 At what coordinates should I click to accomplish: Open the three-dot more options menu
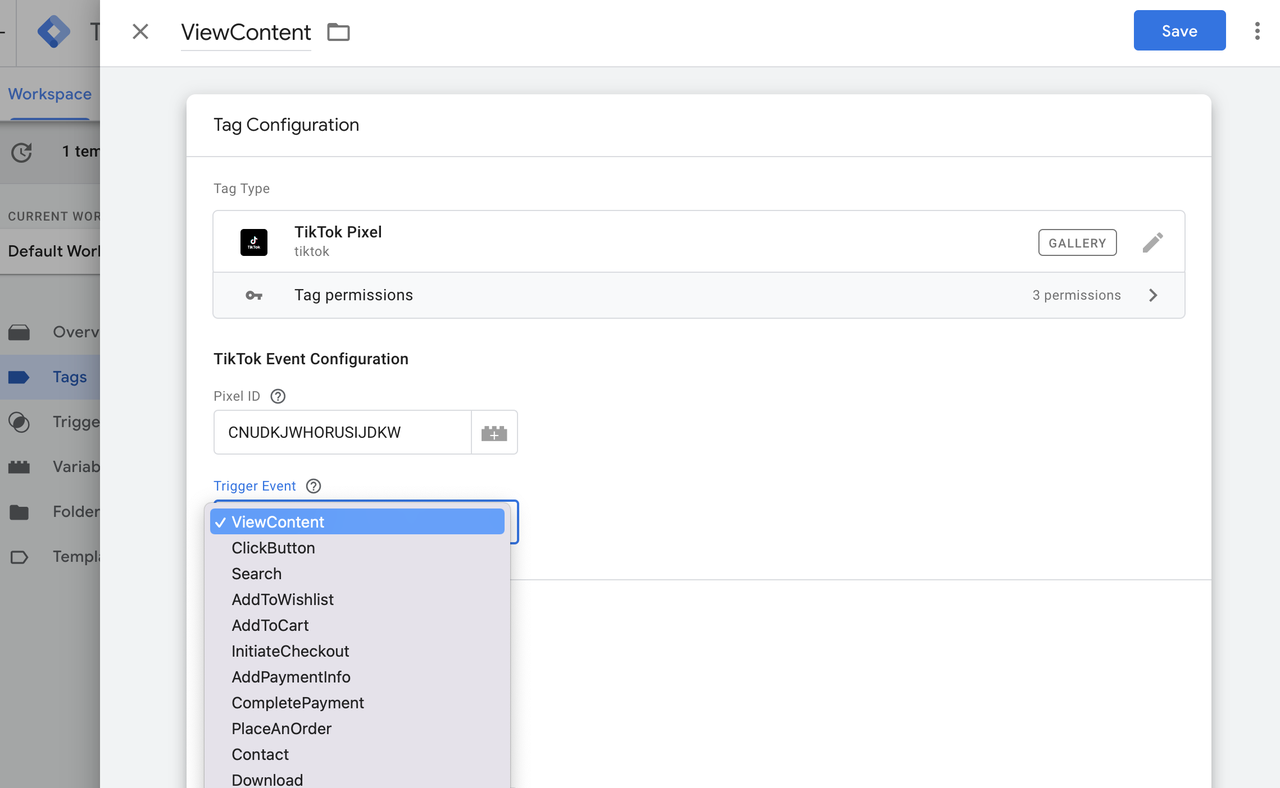pyautogui.click(x=1257, y=31)
